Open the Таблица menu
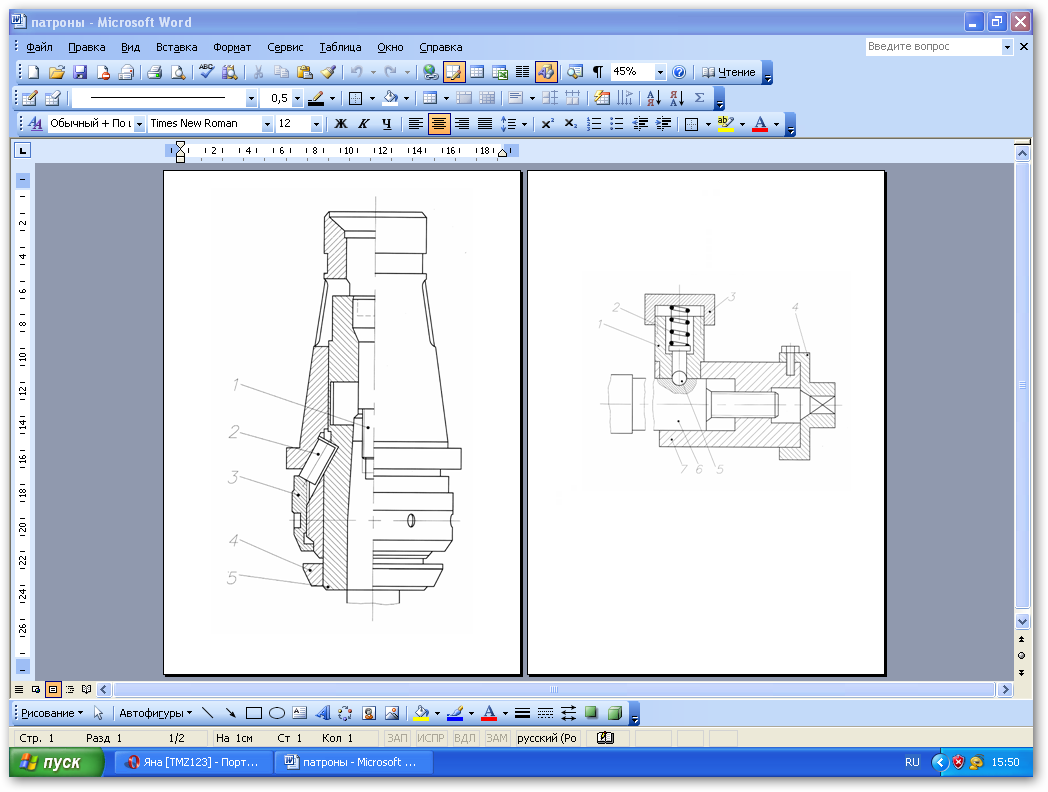Image resolution: width=1048 pixels, height=792 pixels. click(x=340, y=47)
